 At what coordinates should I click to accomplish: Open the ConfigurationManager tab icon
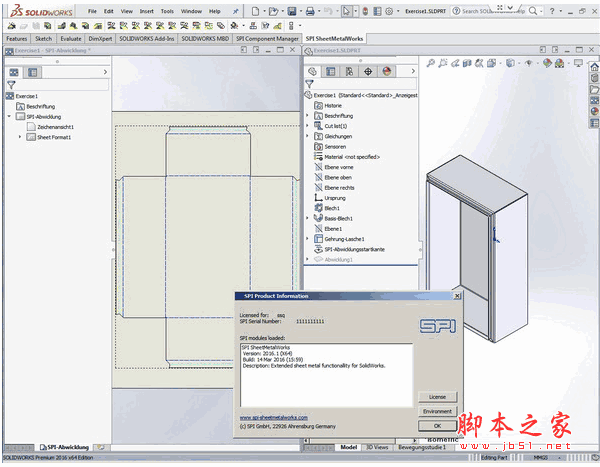point(349,72)
